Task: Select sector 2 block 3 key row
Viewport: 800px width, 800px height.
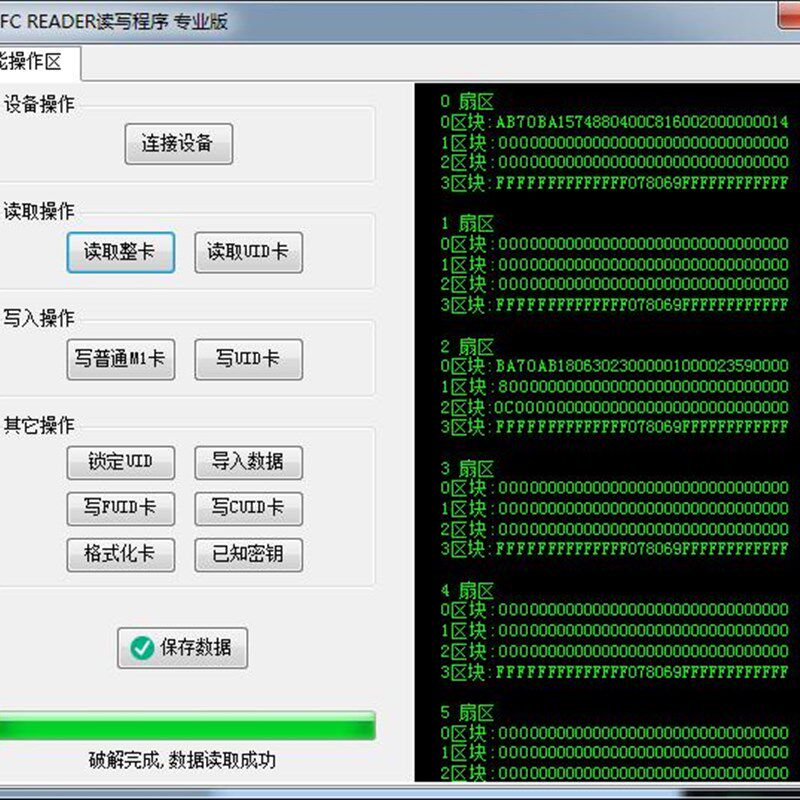Action: pos(614,427)
